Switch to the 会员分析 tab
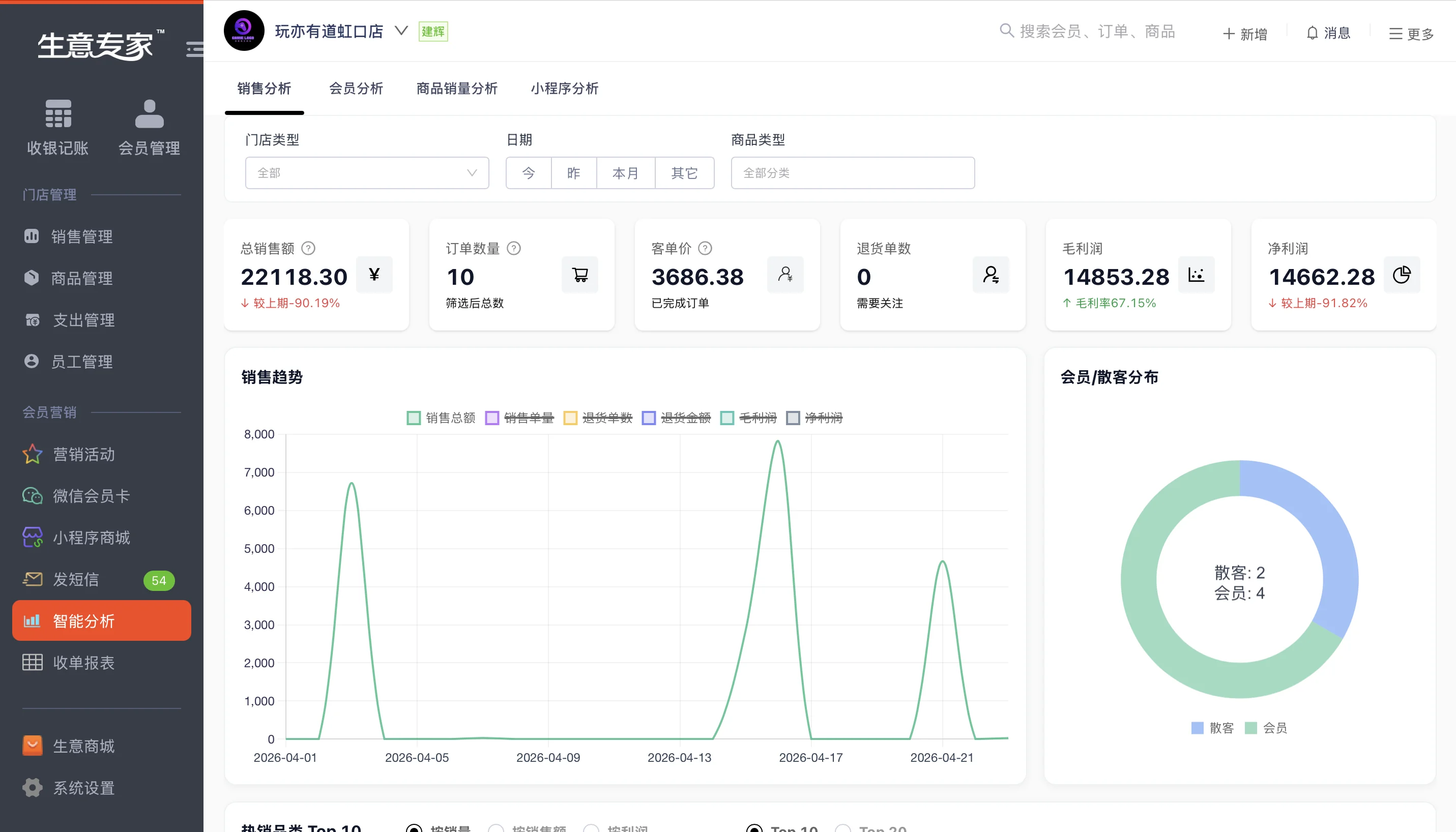Image resolution: width=1456 pixels, height=832 pixels. tap(356, 88)
